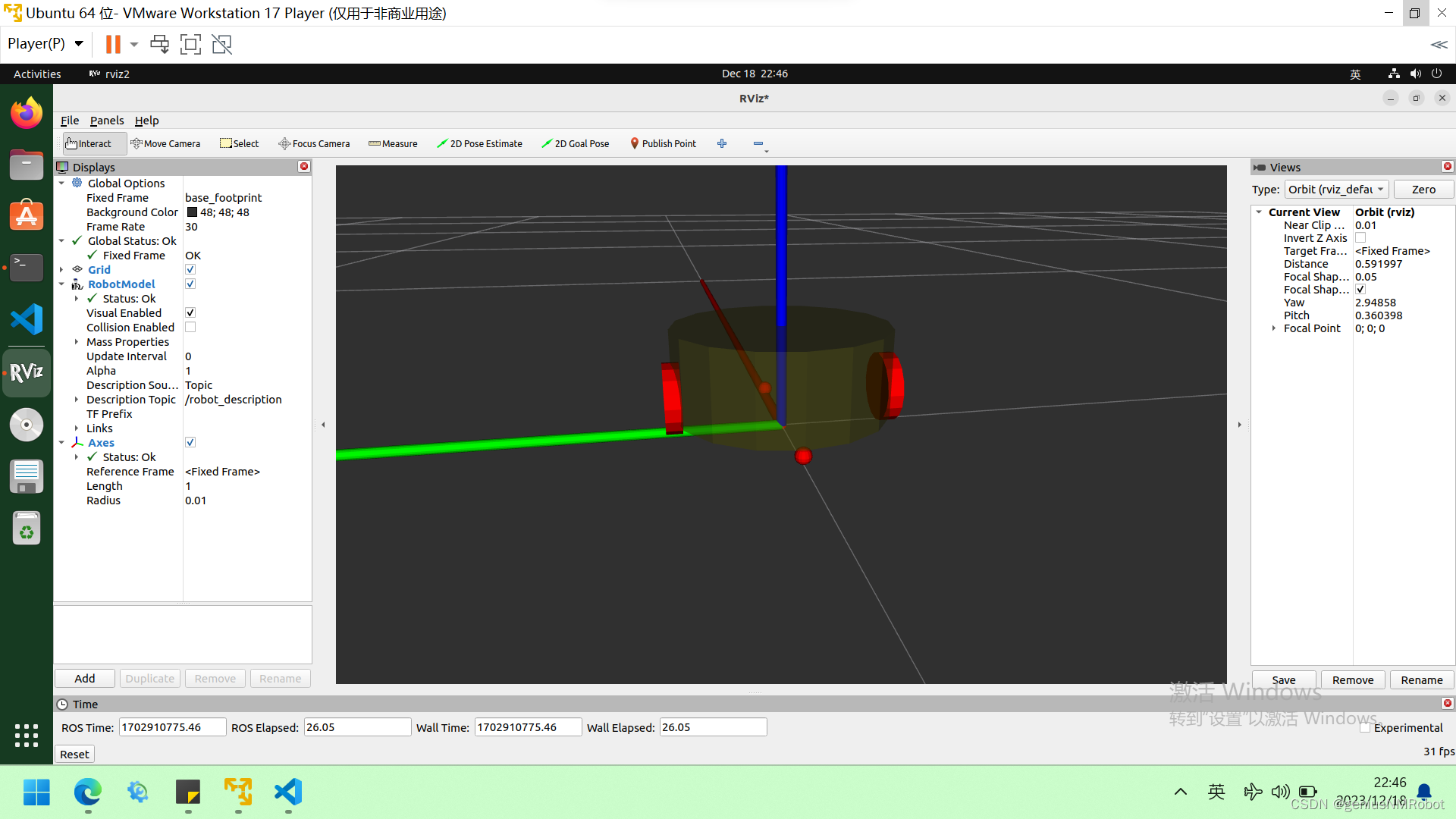Collapse the RobotModel display tree
The image size is (1456, 819).
tap(61, 284)
